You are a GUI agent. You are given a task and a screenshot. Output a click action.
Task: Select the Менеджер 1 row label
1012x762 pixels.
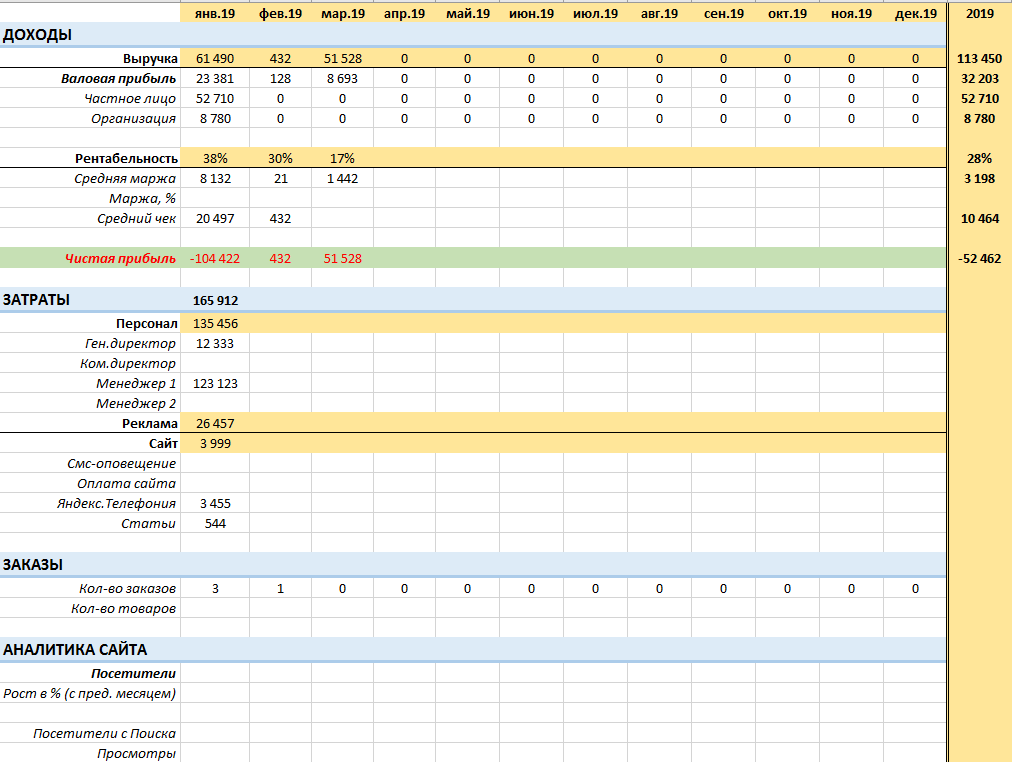tap(136, 384)
